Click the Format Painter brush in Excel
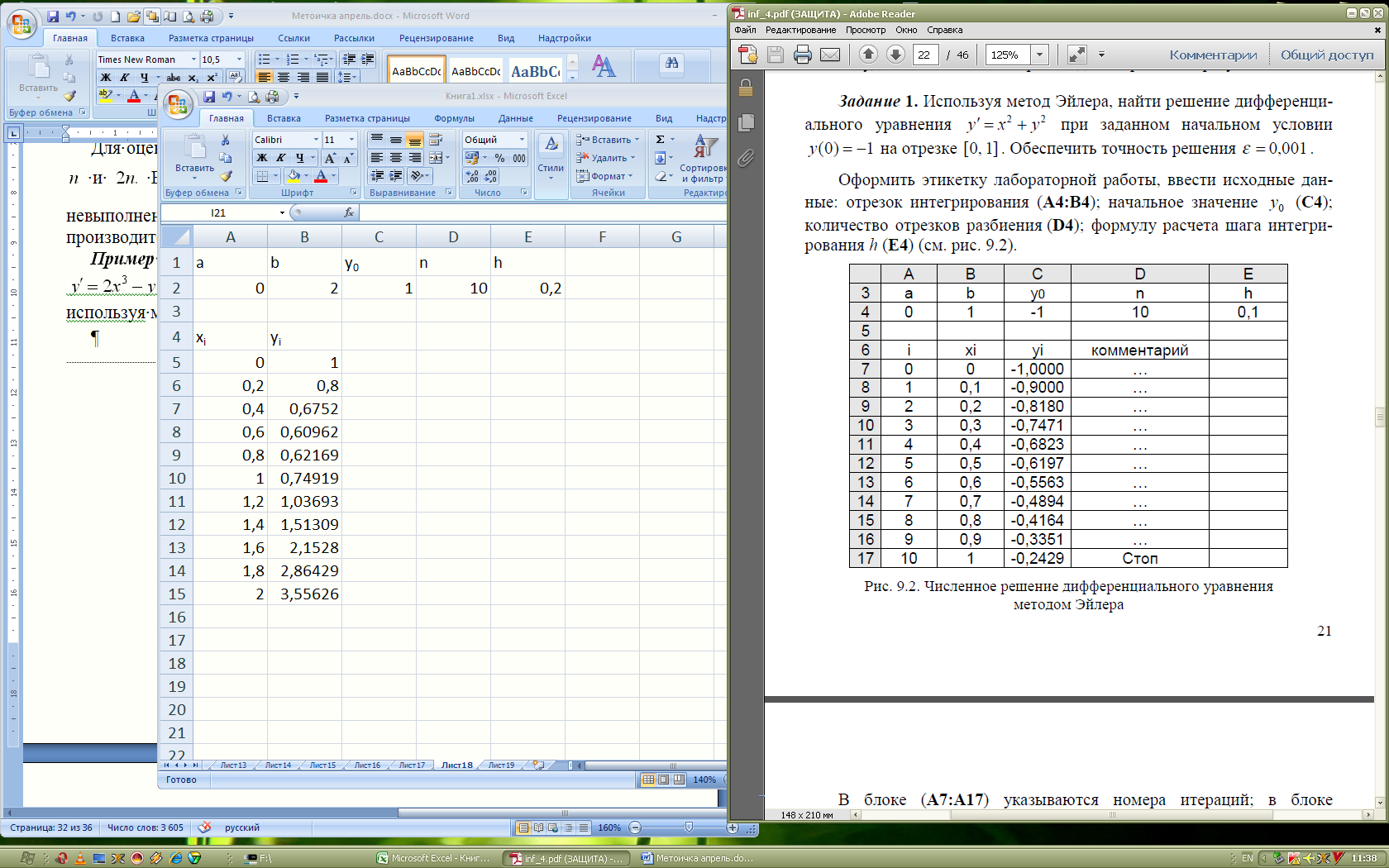Viewport: 1389px width, 868px height. tap(226, 176)
